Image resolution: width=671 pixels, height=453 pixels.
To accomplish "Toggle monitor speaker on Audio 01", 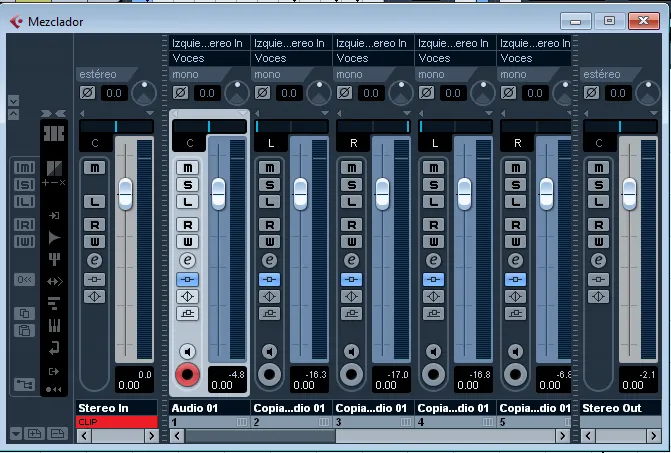I will click(186, 351).
